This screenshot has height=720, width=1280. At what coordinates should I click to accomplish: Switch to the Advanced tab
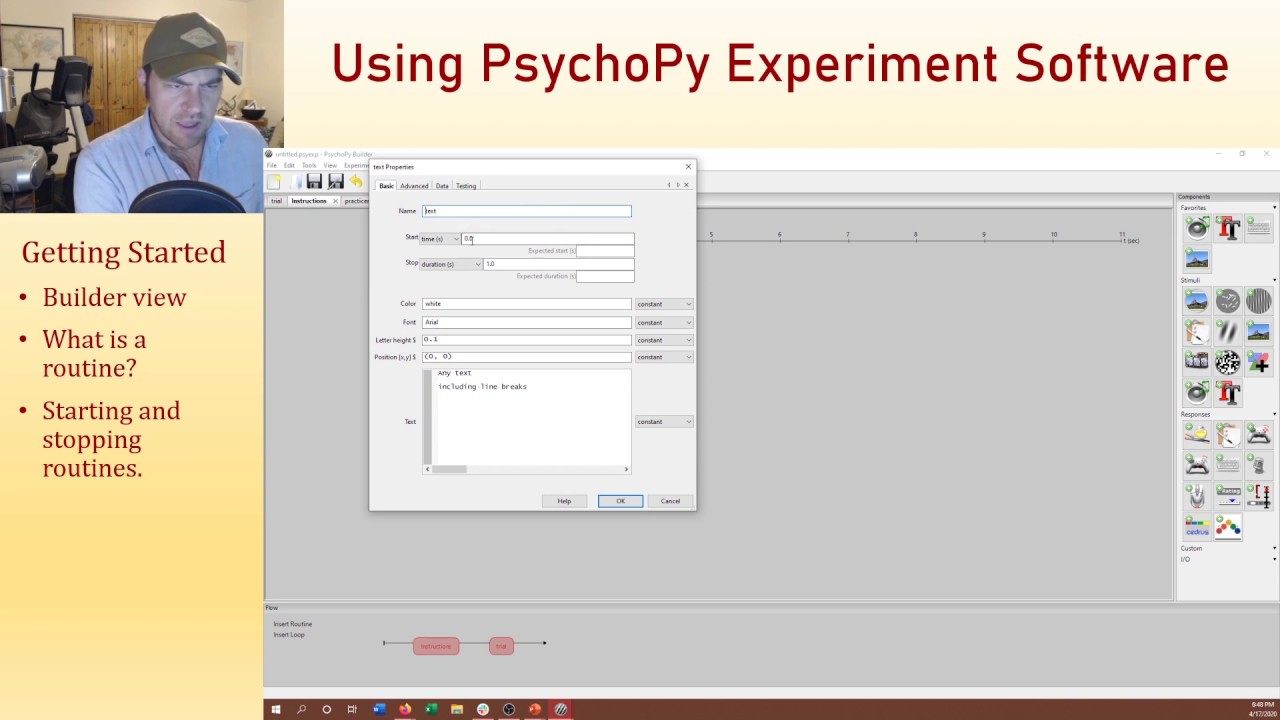414,186
